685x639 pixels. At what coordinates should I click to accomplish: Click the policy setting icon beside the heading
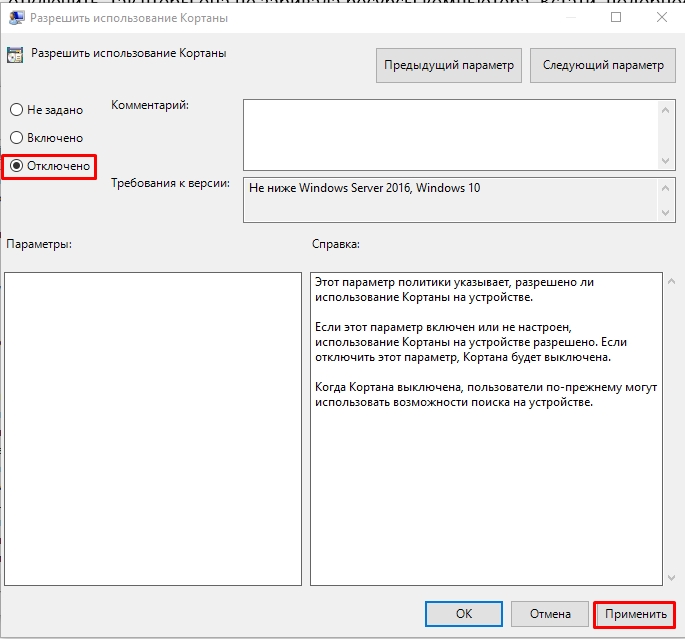[15, 55]
